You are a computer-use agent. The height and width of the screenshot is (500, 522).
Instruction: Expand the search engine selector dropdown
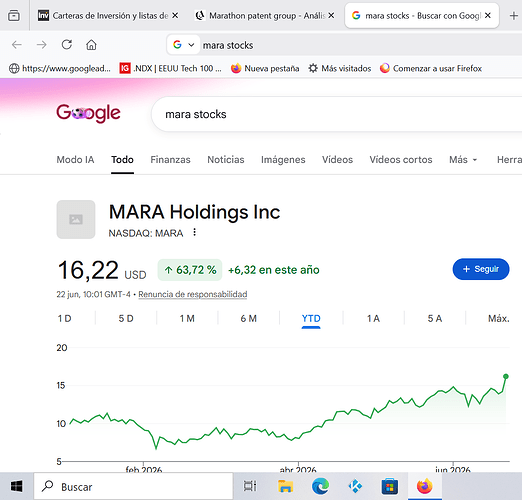[183, 44]
